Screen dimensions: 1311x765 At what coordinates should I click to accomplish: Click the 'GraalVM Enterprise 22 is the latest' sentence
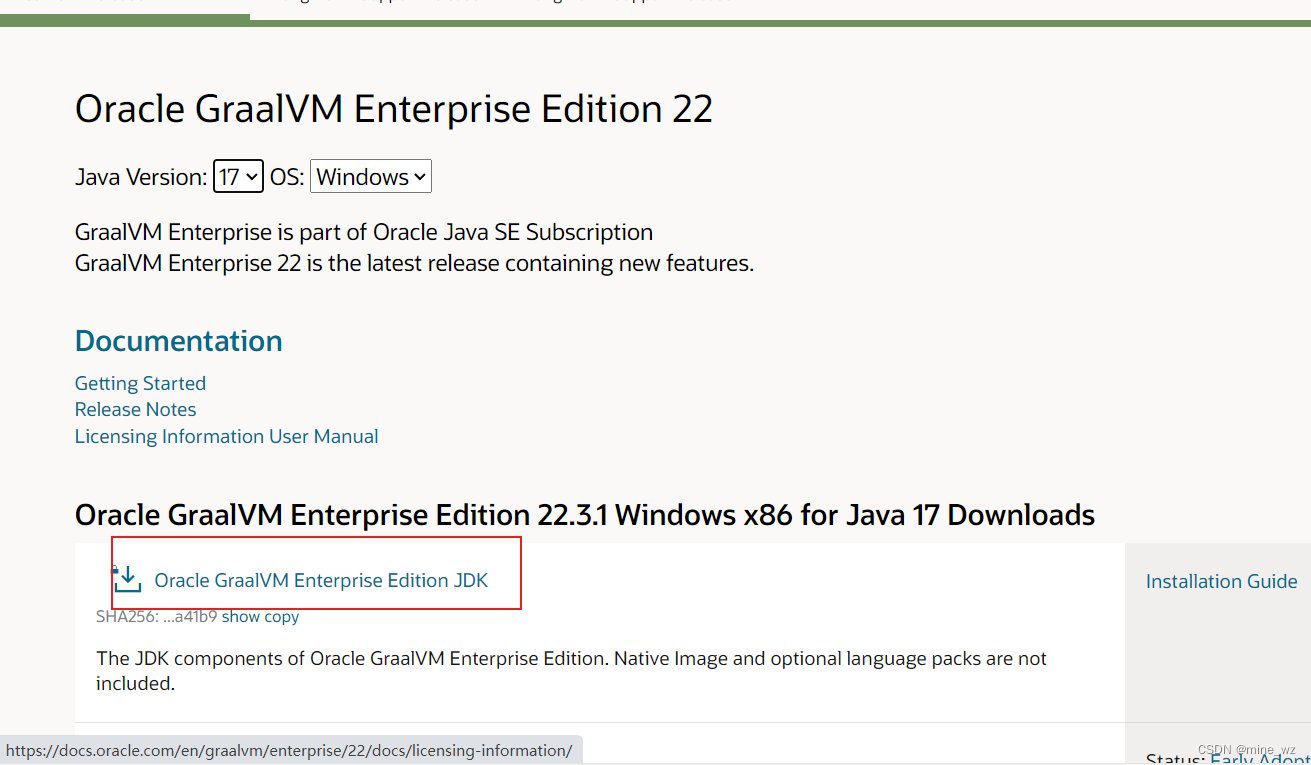click(x=414, y=263)
